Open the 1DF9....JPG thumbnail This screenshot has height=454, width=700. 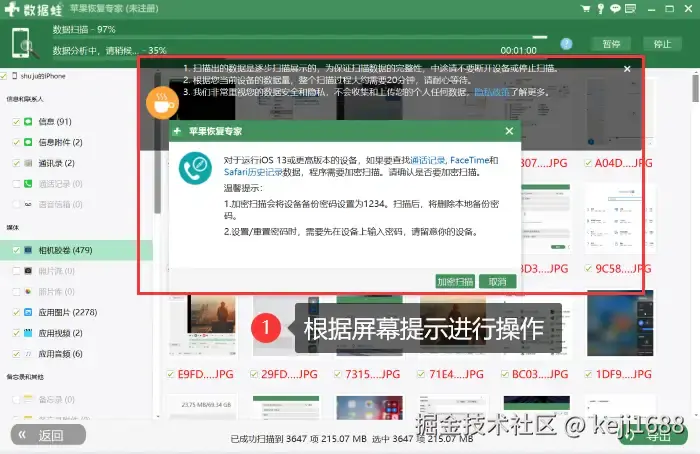[x=621, y=323]
